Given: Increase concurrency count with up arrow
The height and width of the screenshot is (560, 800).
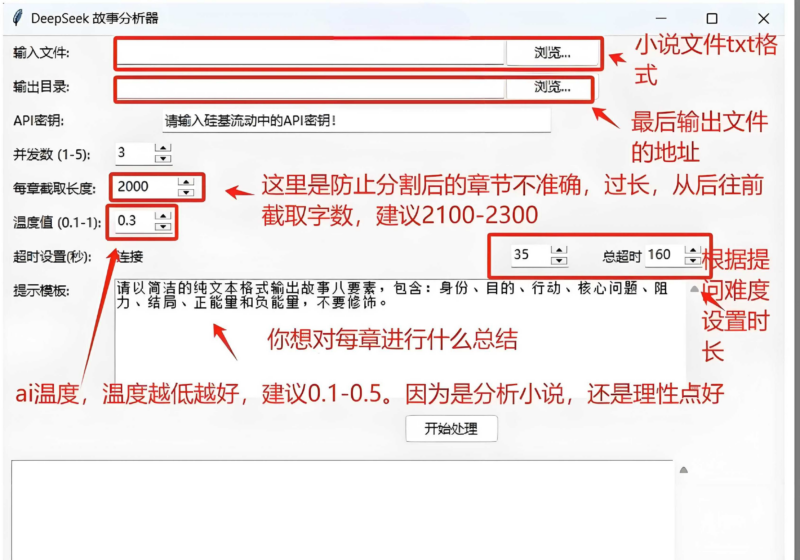Looking at the screenshot, I should pos(163,148).
